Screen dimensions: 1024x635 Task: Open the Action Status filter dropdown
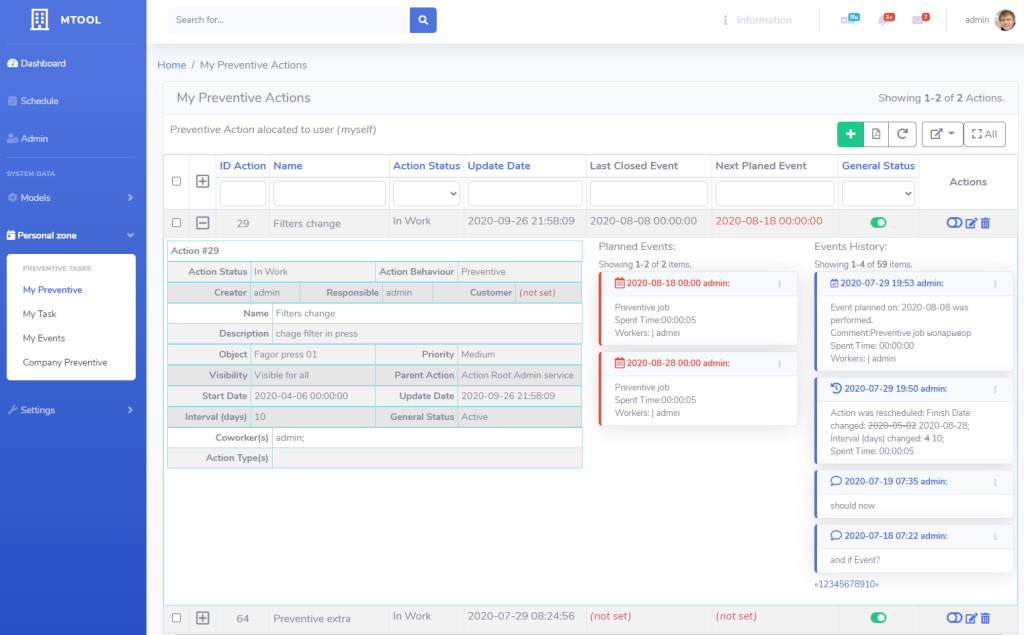click(x=426, y=193)
